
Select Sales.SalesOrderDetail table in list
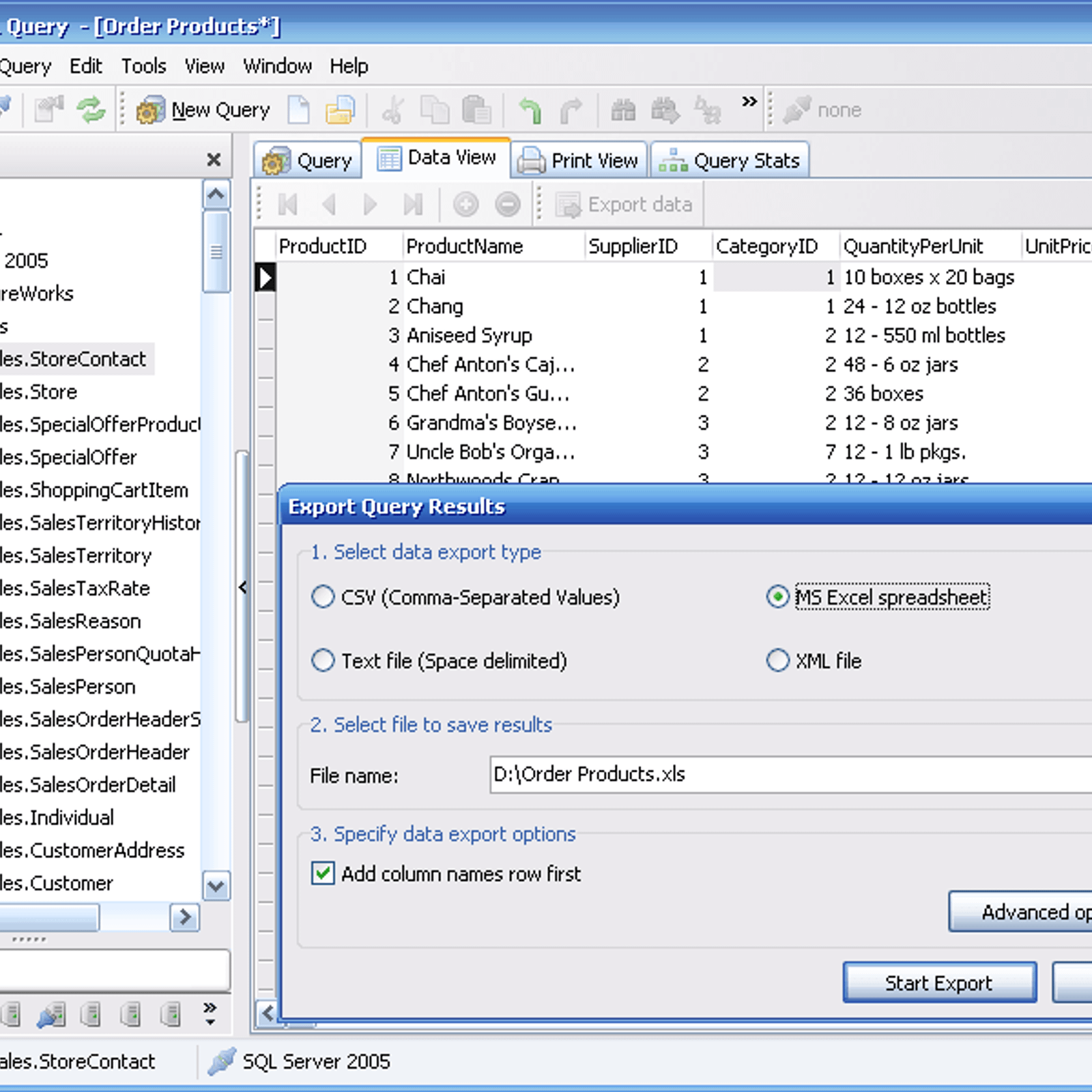88,785
